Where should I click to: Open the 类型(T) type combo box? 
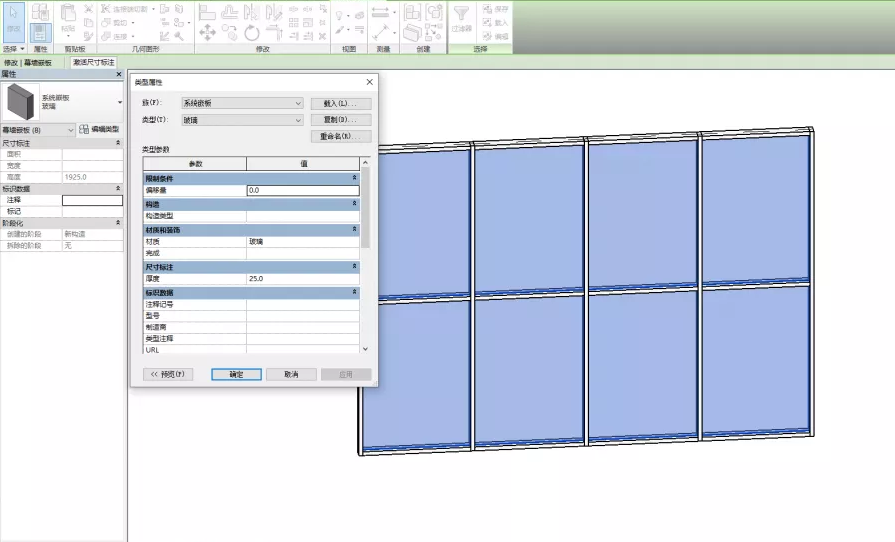242,120
